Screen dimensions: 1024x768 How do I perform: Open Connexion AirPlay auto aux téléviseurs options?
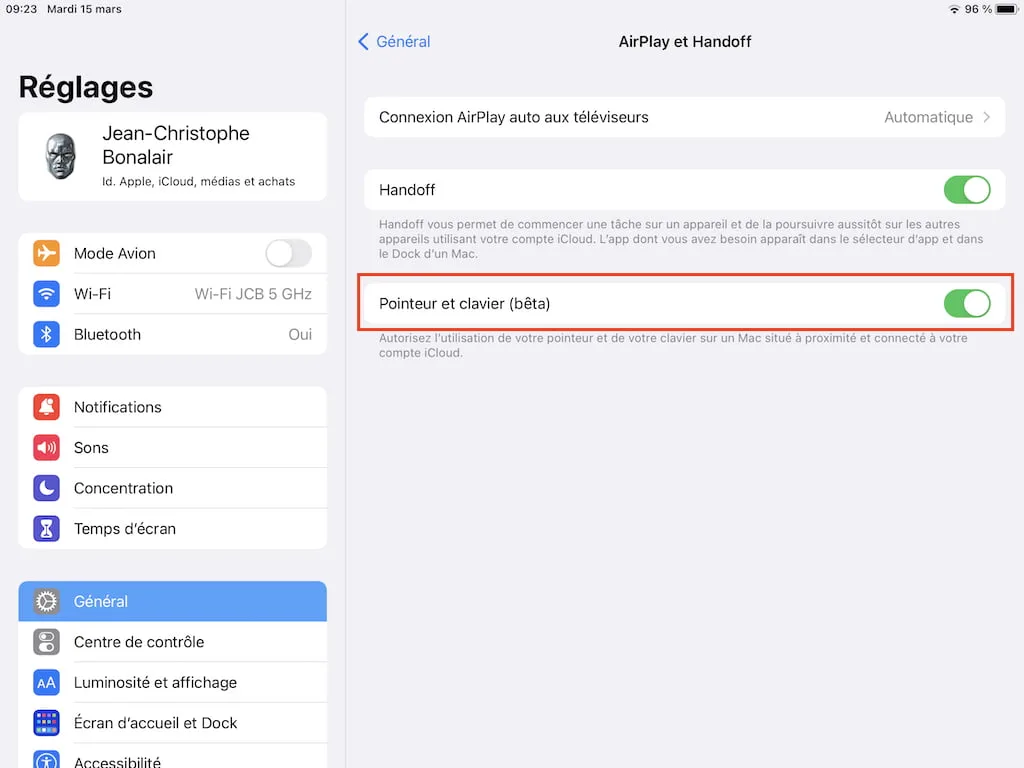684,117
